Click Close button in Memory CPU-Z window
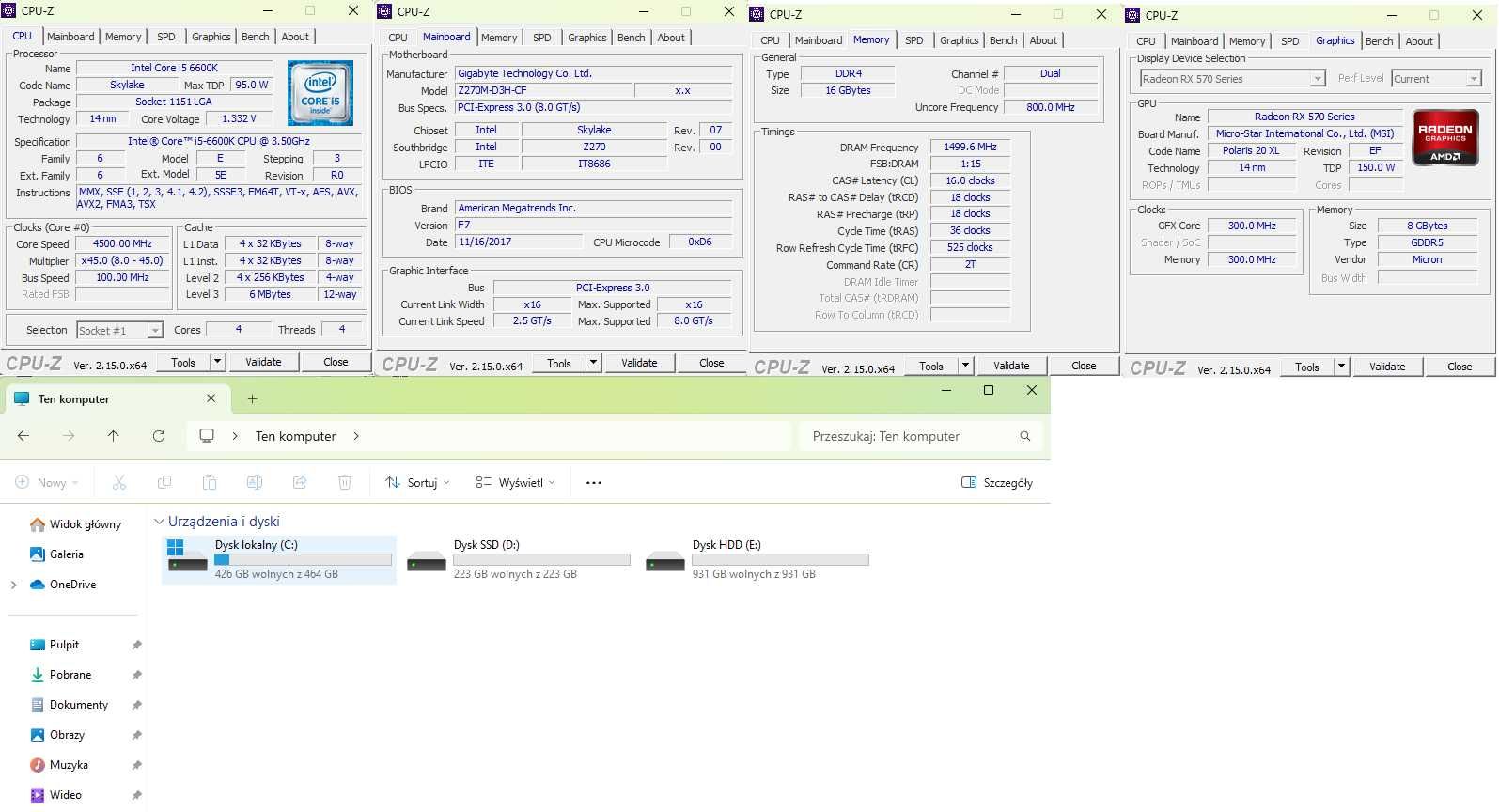The image size is (1499, 812). pos(1084,366)
